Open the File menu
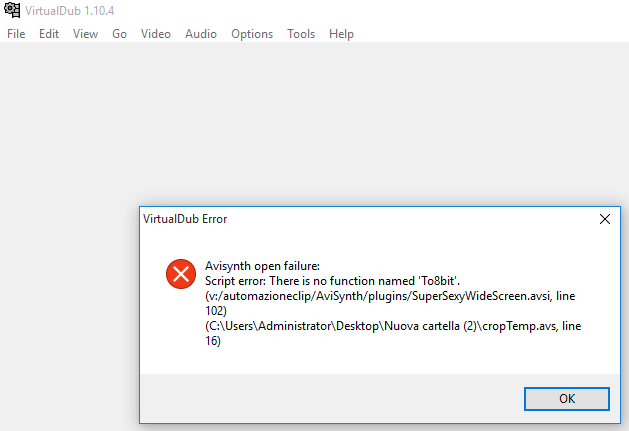629x431 pixels. tap(16, 34)
